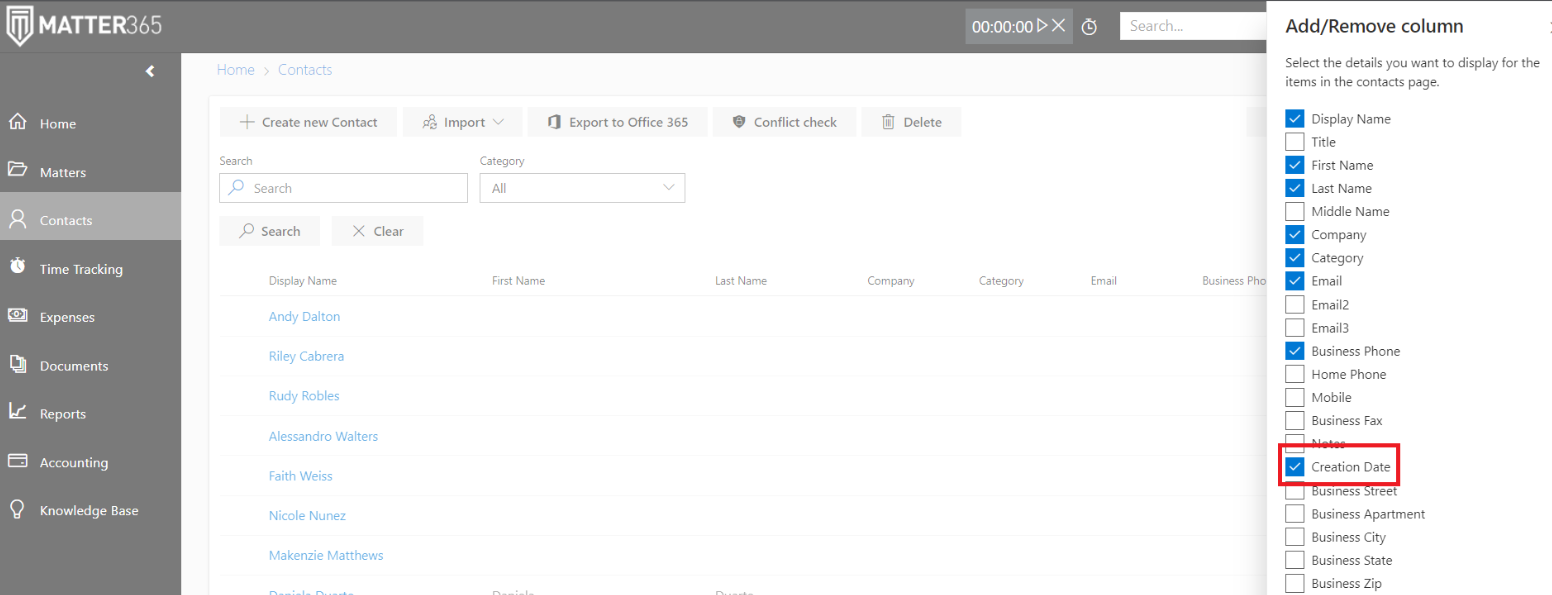
Task: Open the stopwatch icon beside the timer
Action: point(1089,26)
